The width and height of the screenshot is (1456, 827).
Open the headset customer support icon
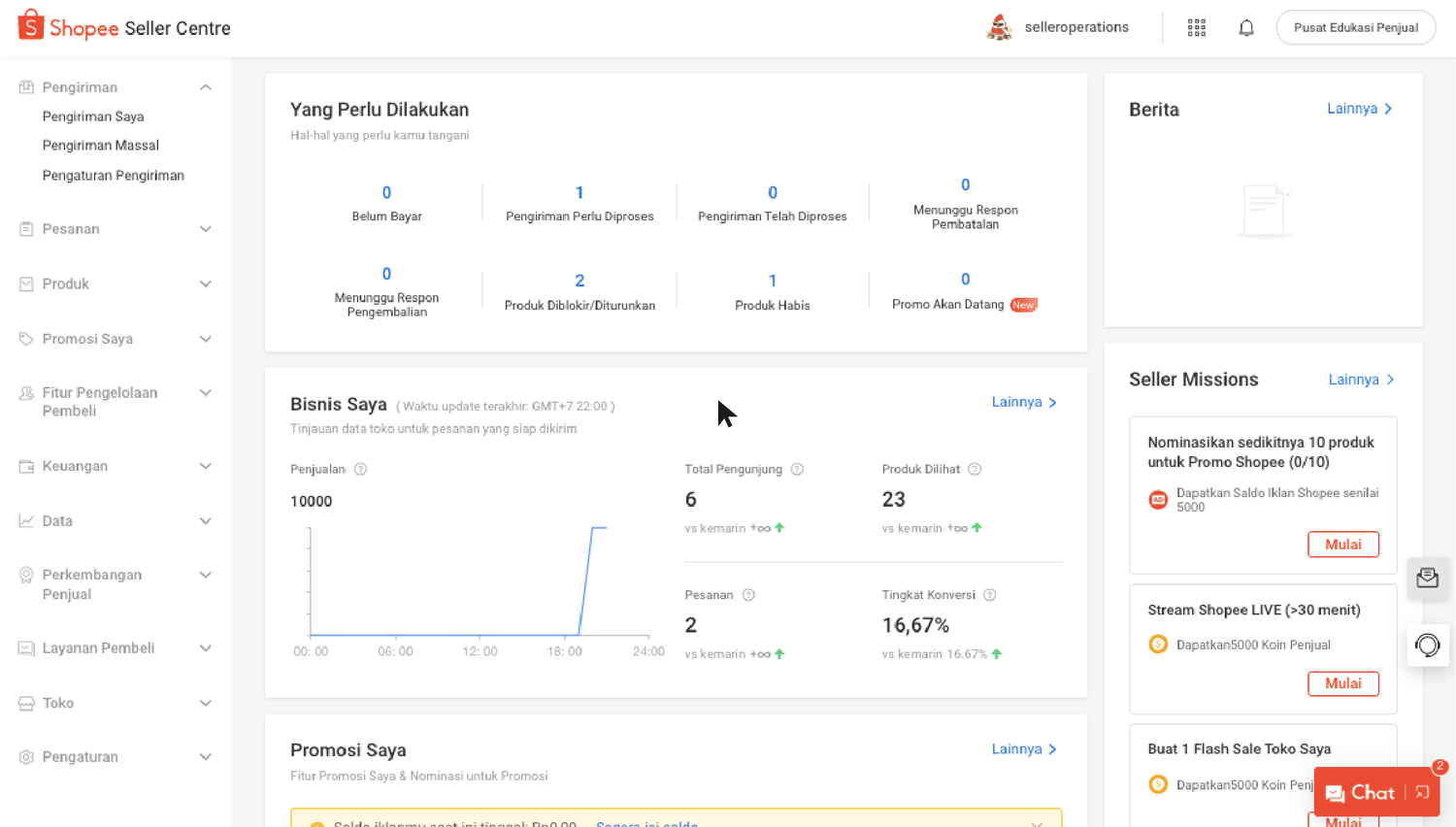tap(1427, 645)
